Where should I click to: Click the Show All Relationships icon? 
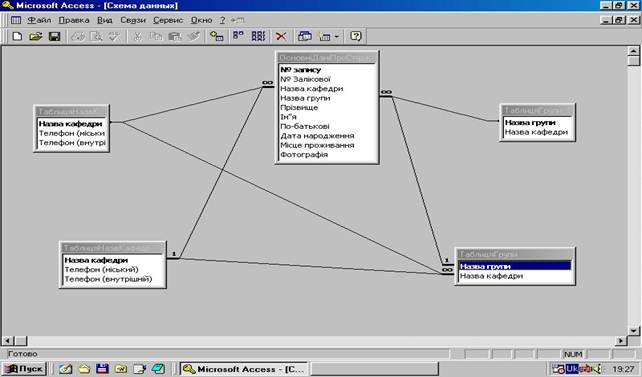click(x=258, y=36)
